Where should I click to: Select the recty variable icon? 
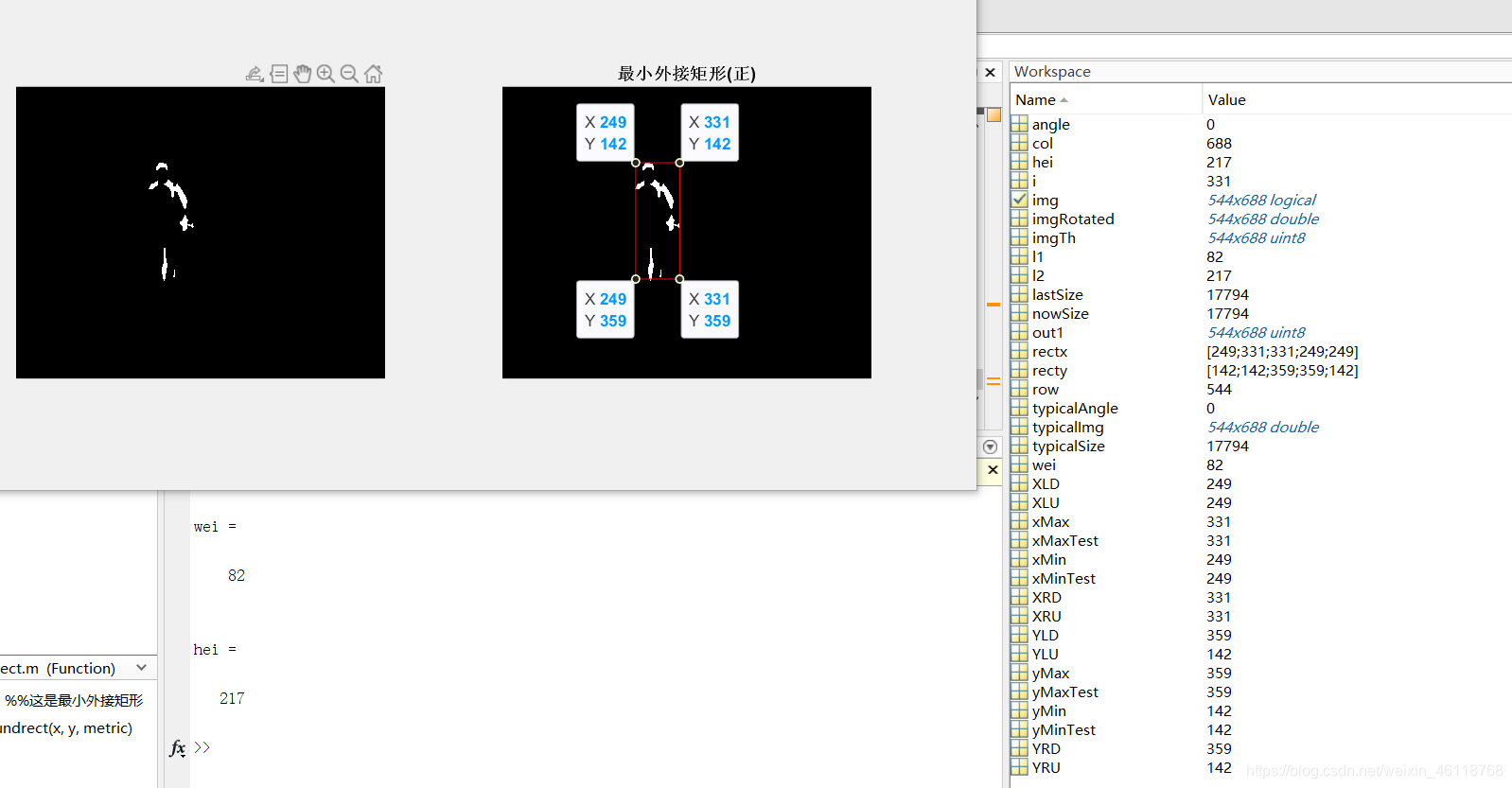1019,370
